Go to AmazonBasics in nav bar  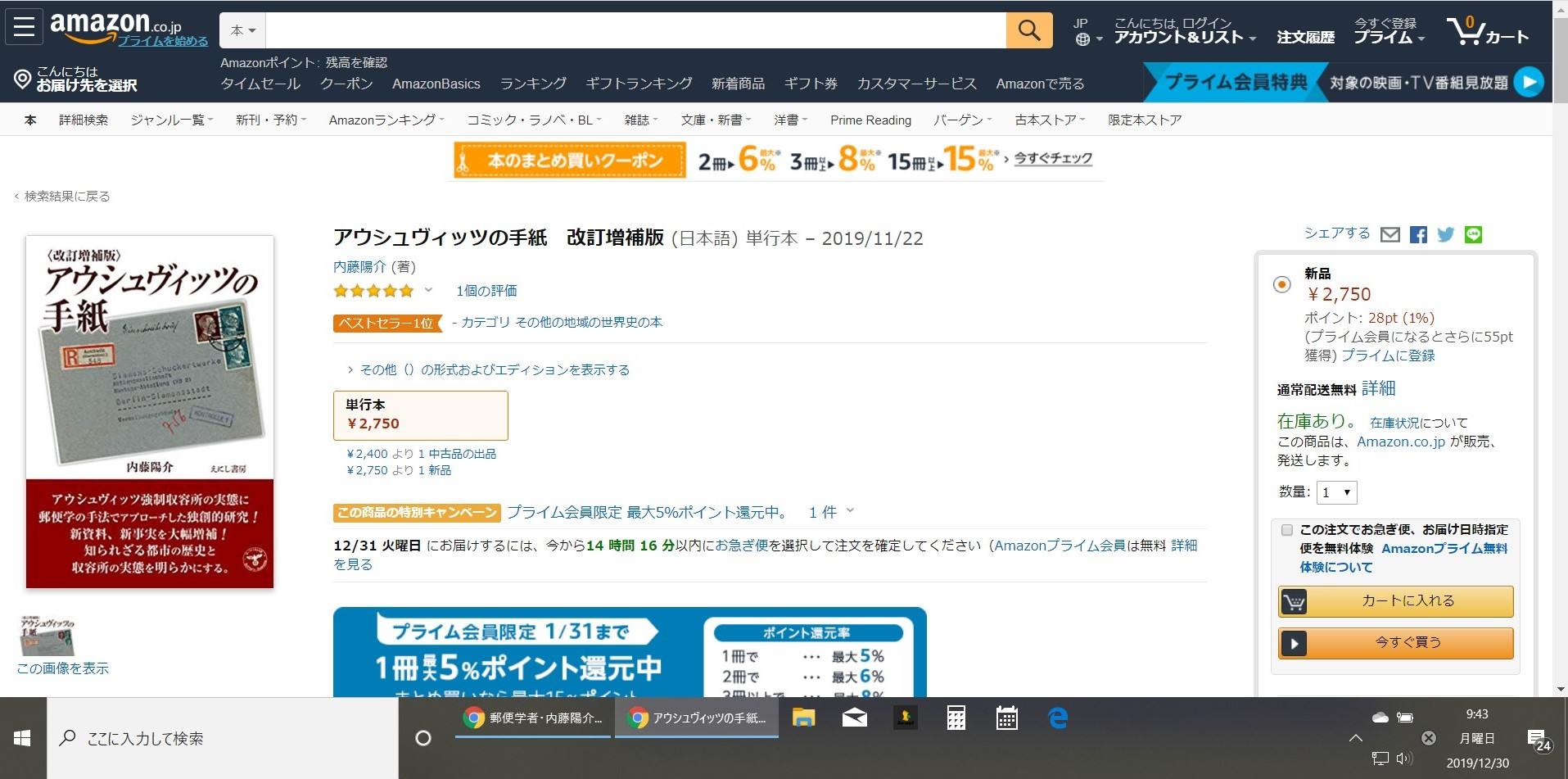tap(436, 84)
